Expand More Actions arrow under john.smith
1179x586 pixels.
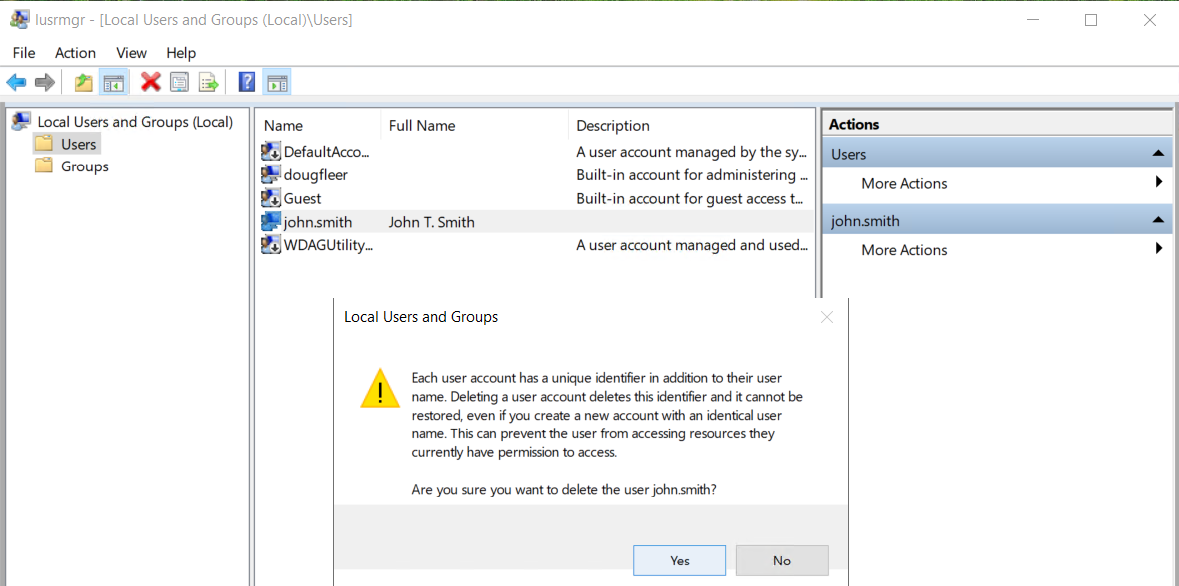tap(1159, 250)
